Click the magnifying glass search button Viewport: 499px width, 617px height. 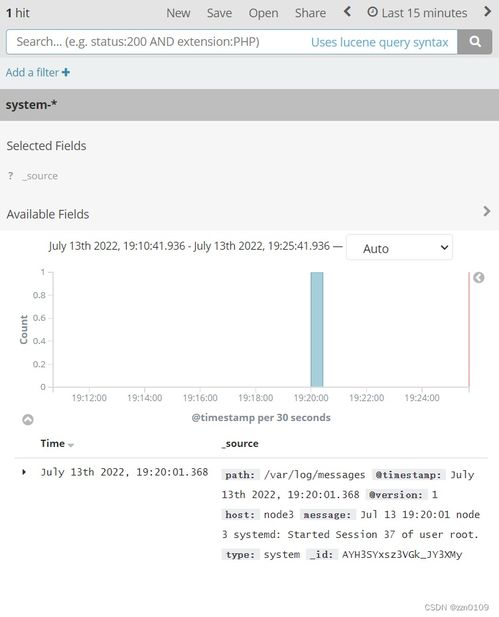coord(475,41)
